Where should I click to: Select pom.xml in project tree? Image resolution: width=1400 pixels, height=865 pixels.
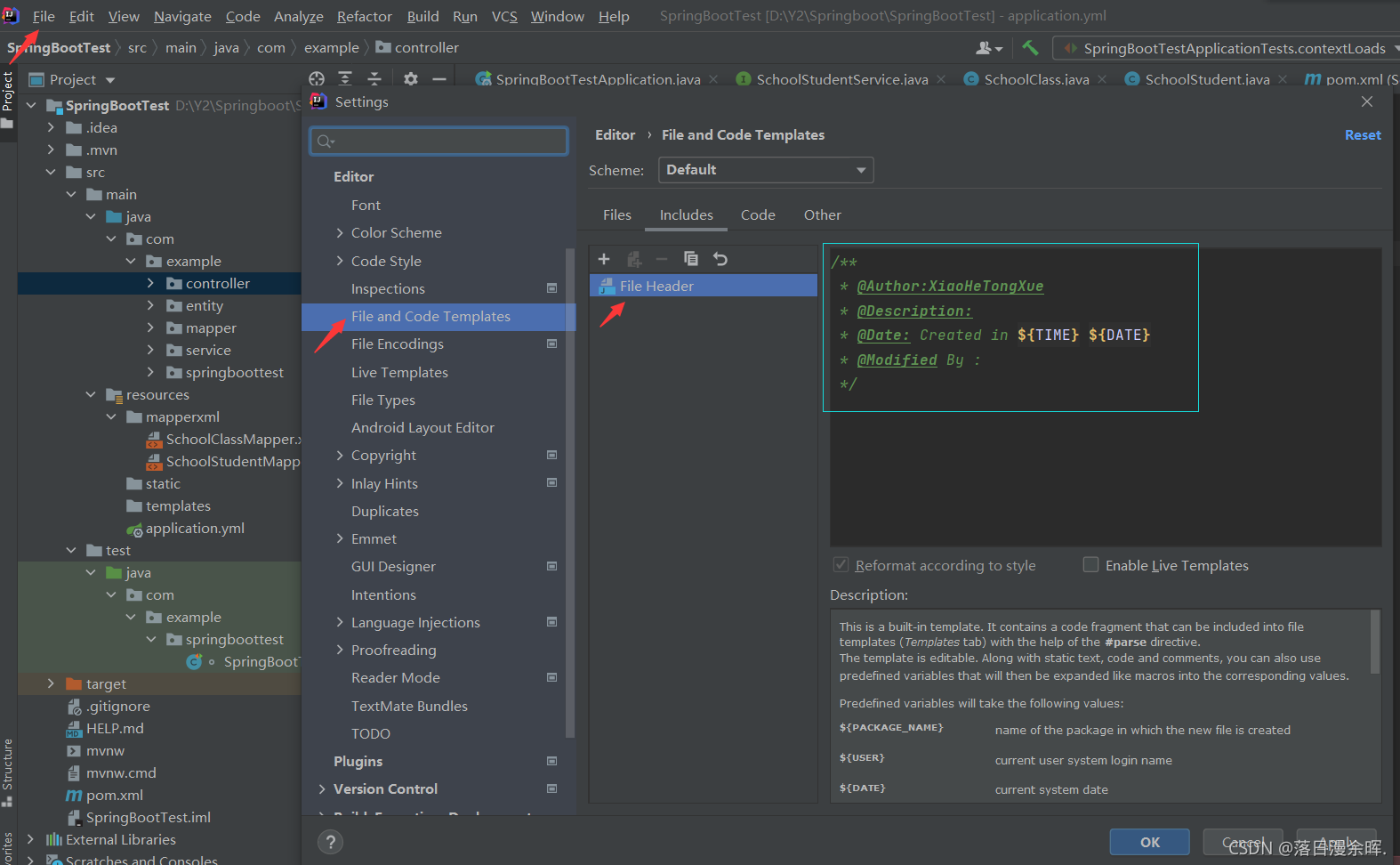tap(114, 795)
